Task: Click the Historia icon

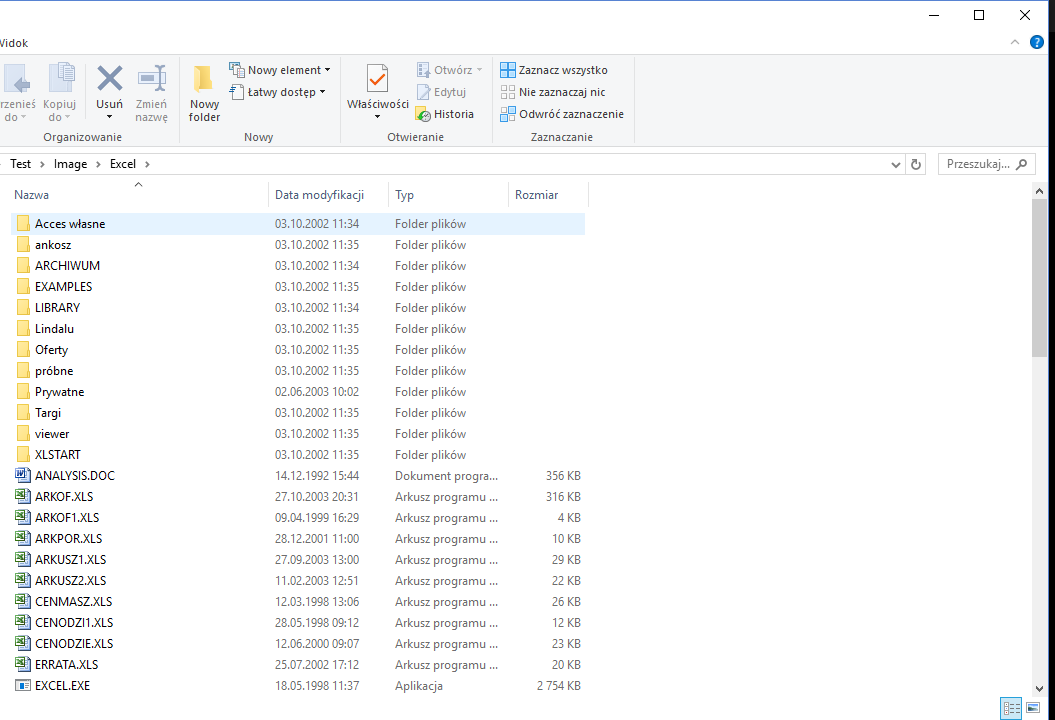Action: click(x=424, y=114)
